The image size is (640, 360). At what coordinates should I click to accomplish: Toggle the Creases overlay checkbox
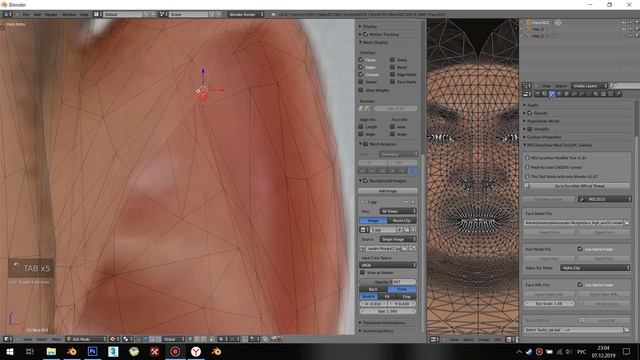[x=361, y=74]
